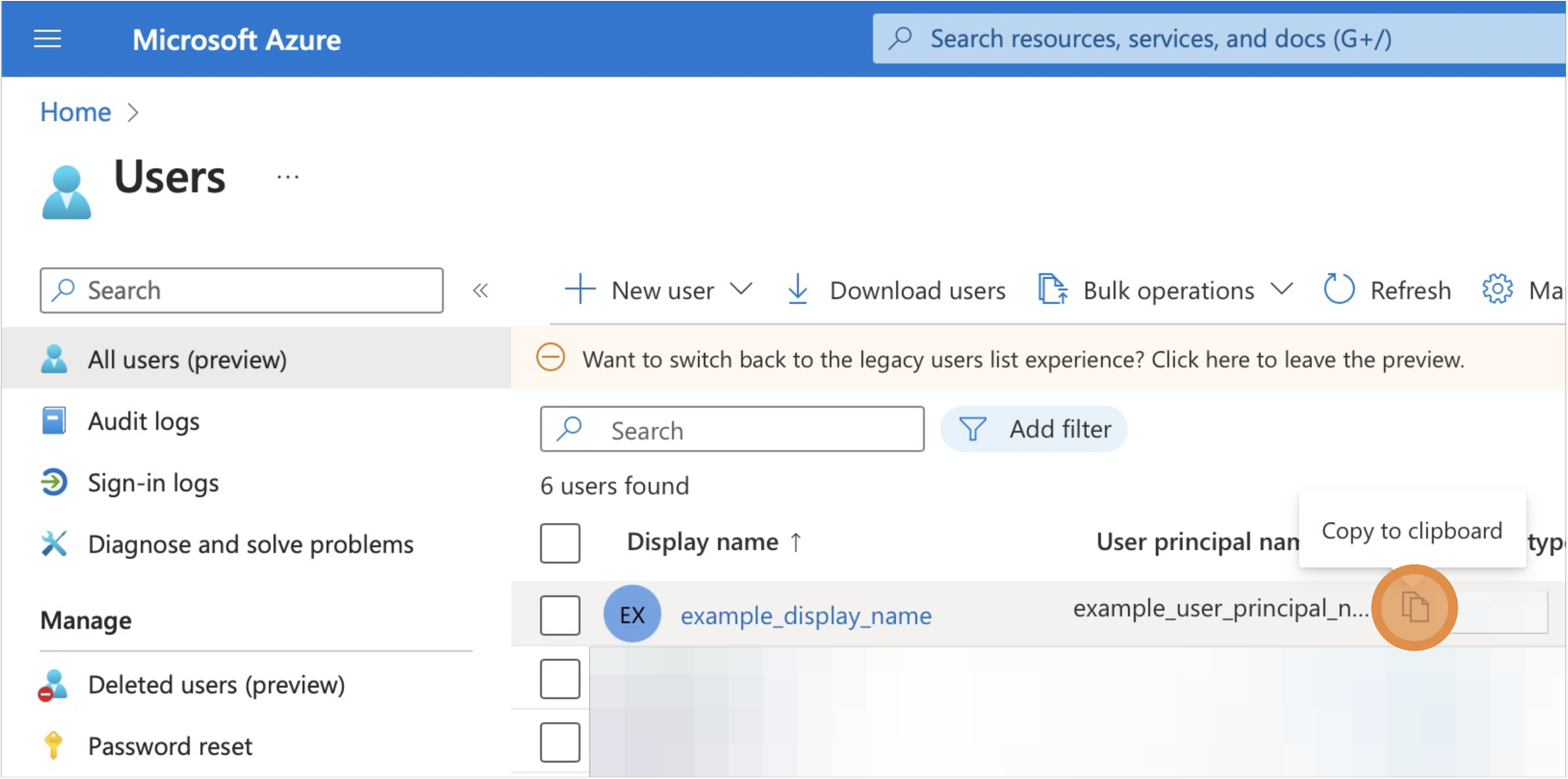The width and height of the screenshot is (1568, 779).
Task: Open the users settings gear
Action: pos(1498,290)
